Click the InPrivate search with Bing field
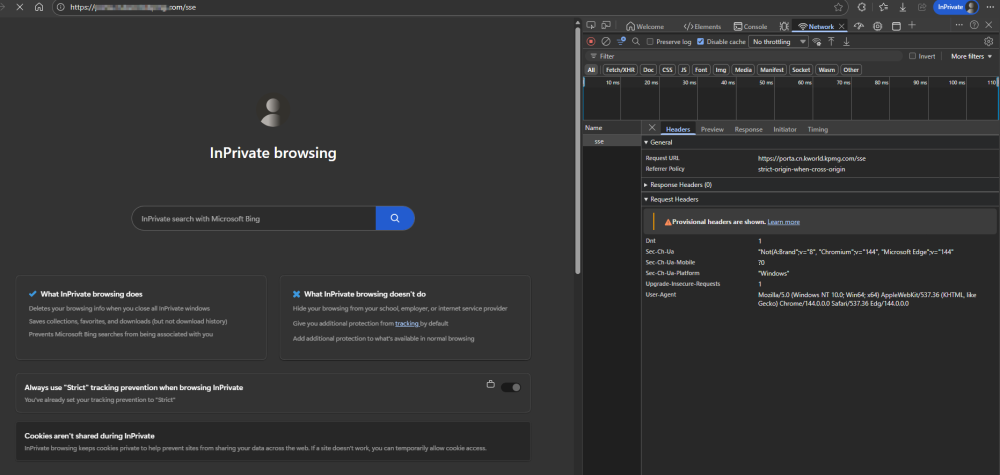This screenshot has width=1000, height=475. coord(254,218)
